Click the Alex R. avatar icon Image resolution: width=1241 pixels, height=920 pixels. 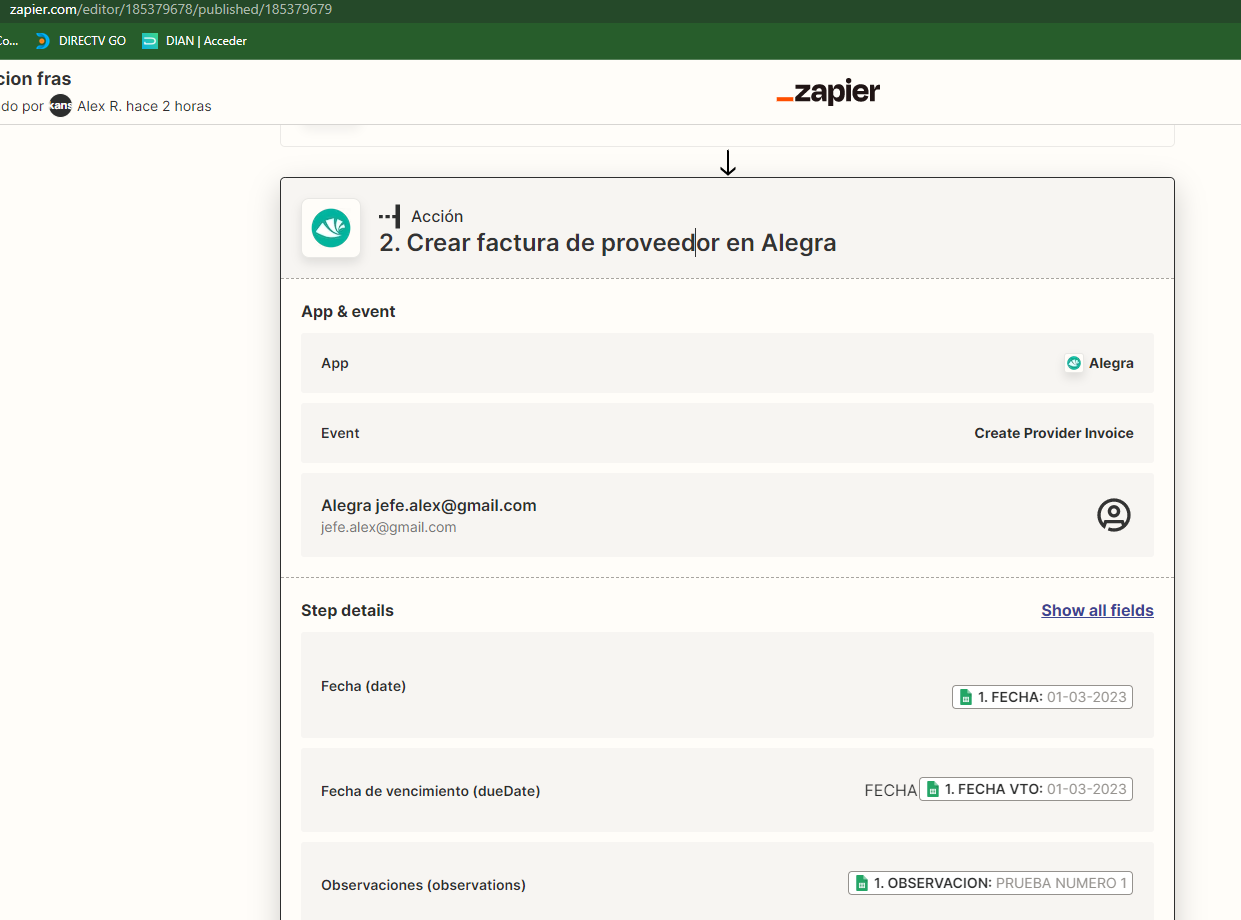(61, 106)
